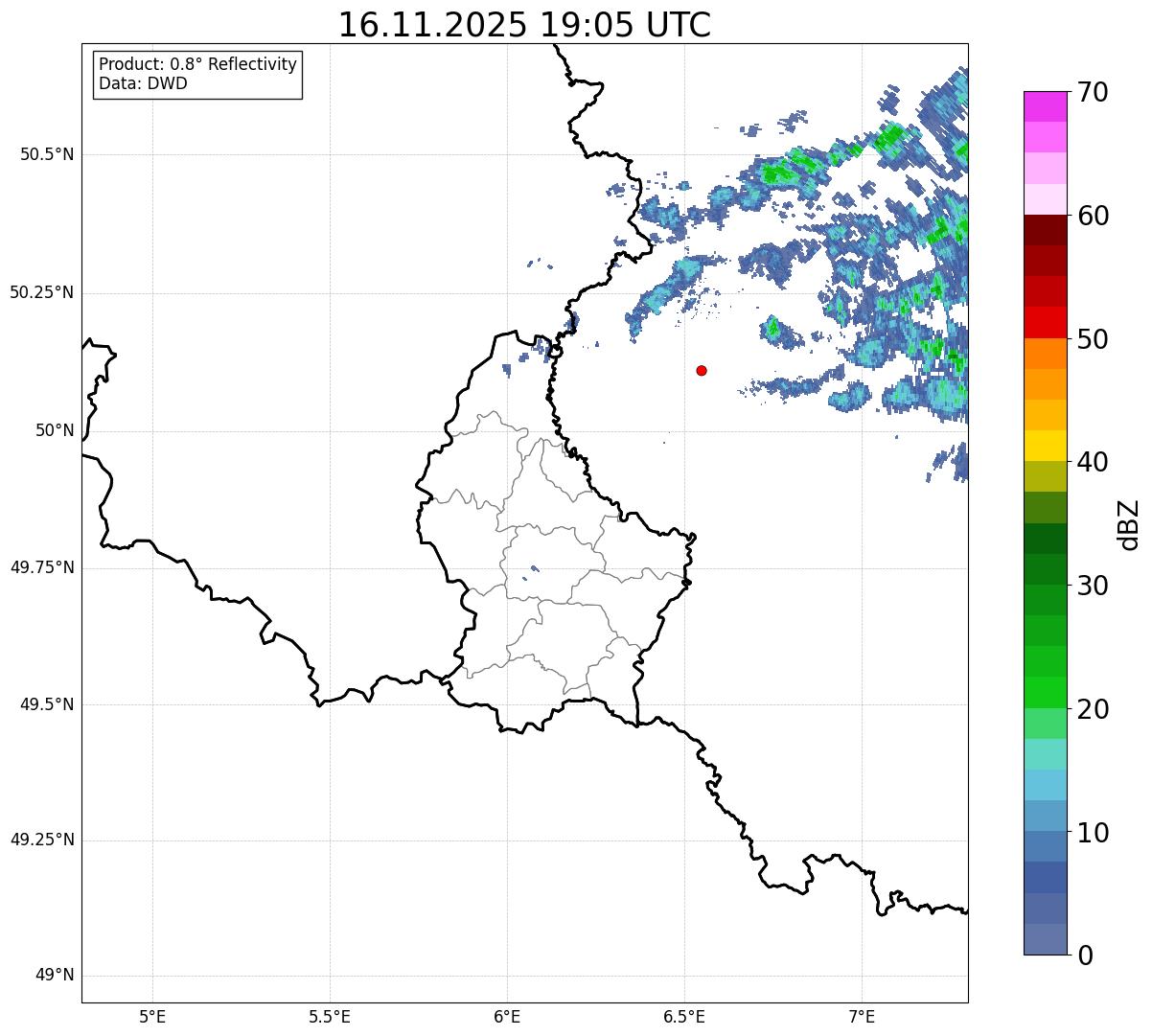Click the magenta swatch at top of colorbar

[x=1045, y=106]
